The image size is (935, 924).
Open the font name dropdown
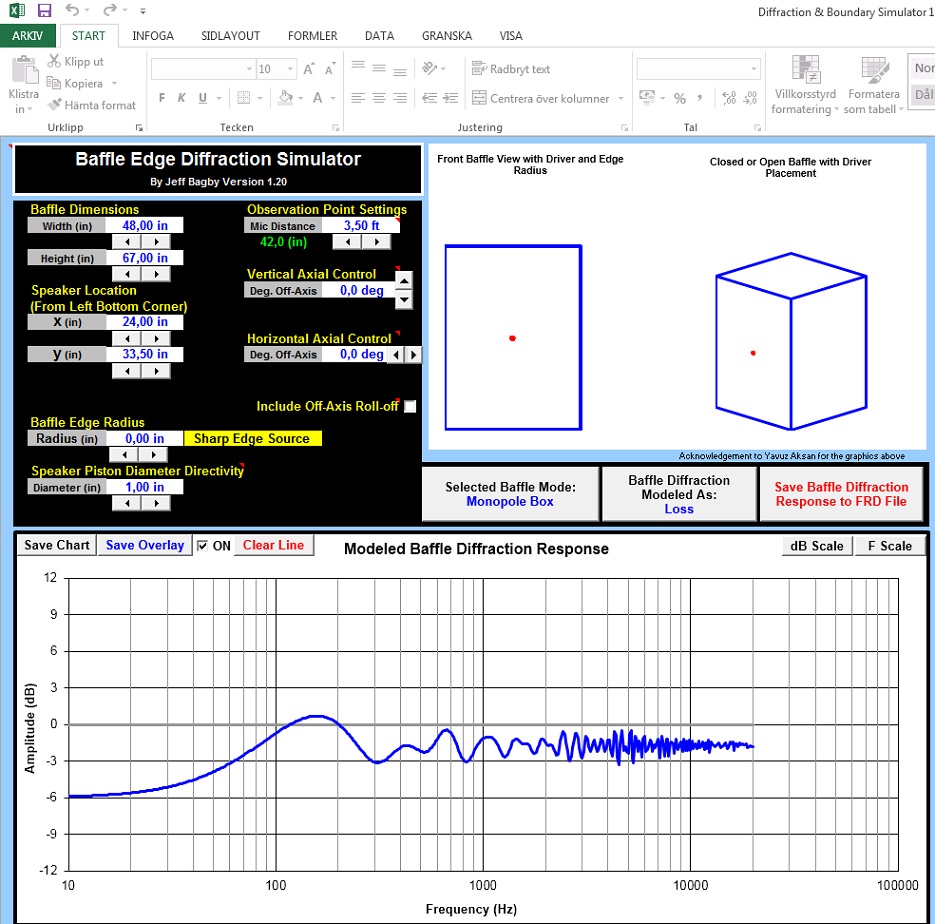(249, 69)
